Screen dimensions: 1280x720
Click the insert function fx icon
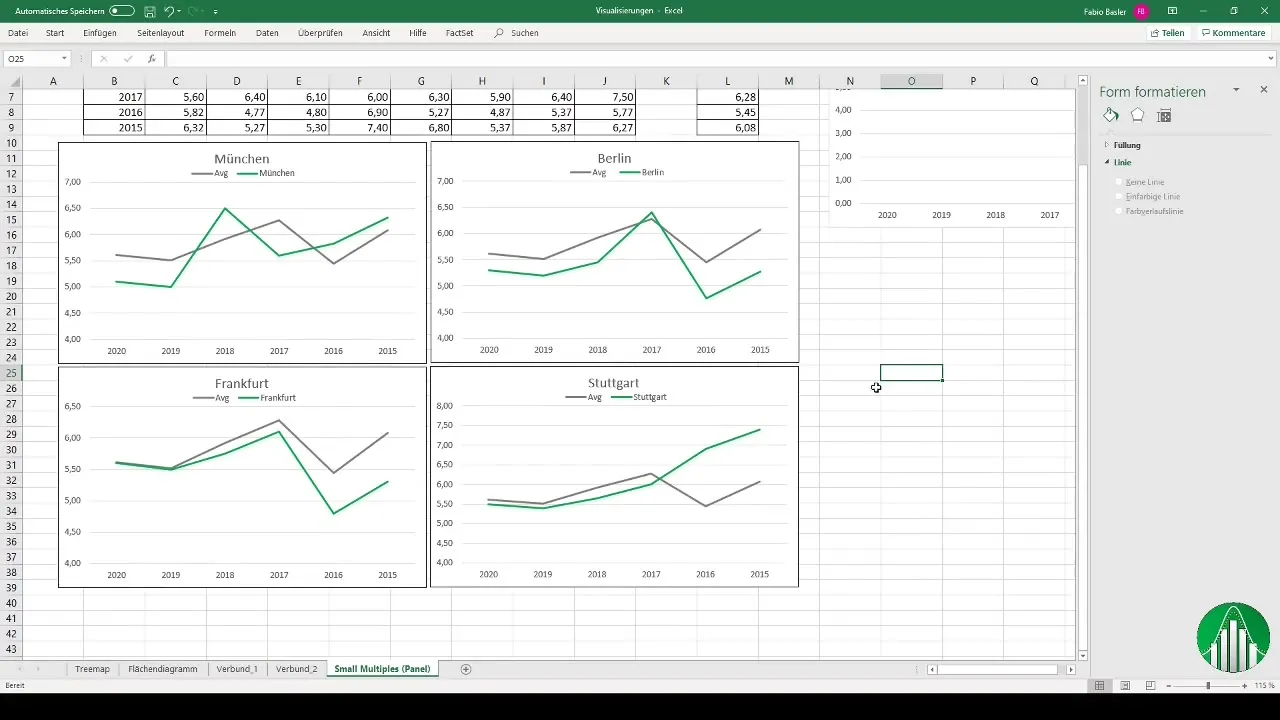pos(152,59)
